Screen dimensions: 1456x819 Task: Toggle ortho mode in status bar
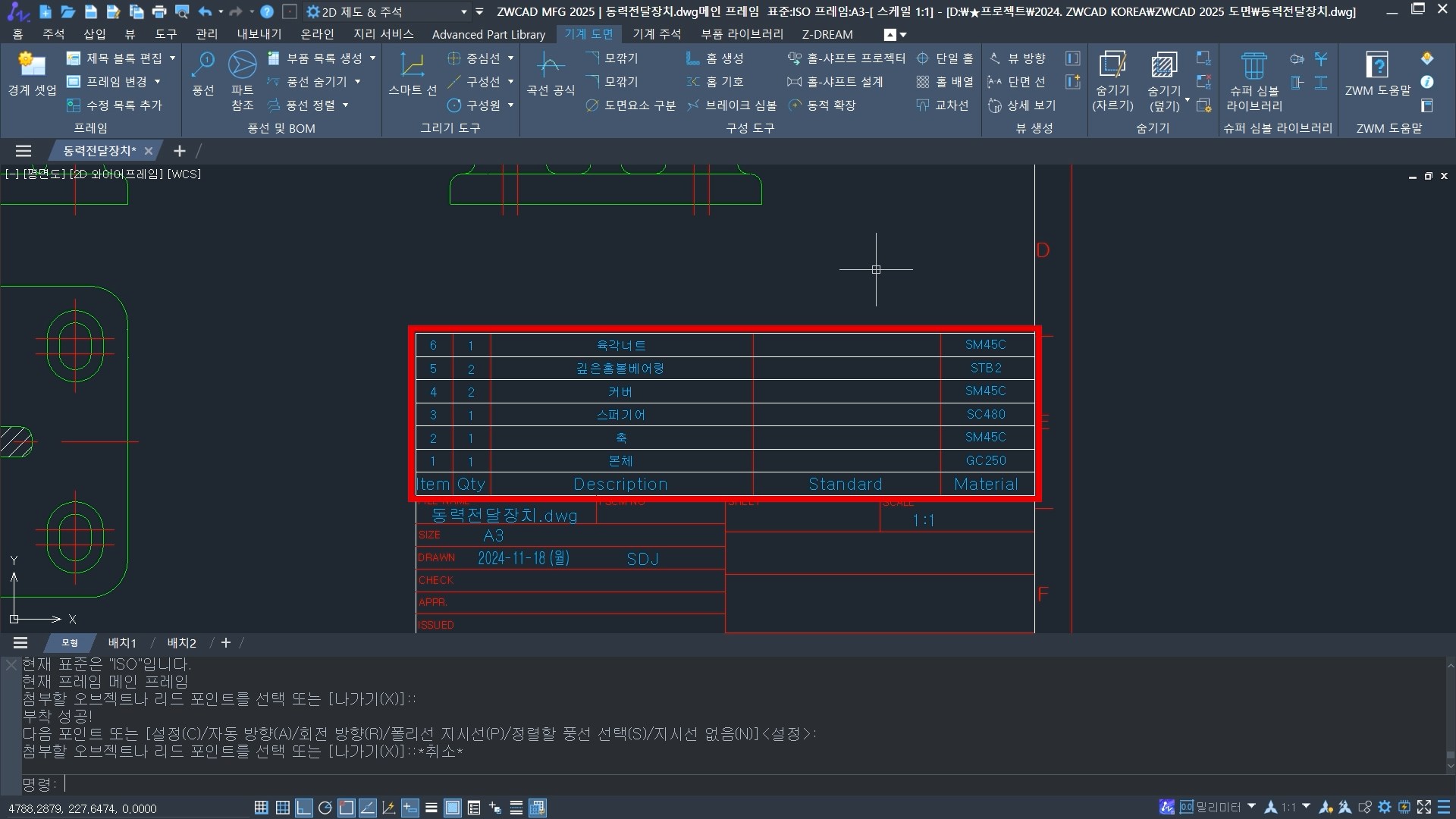(x=303, y=808)
